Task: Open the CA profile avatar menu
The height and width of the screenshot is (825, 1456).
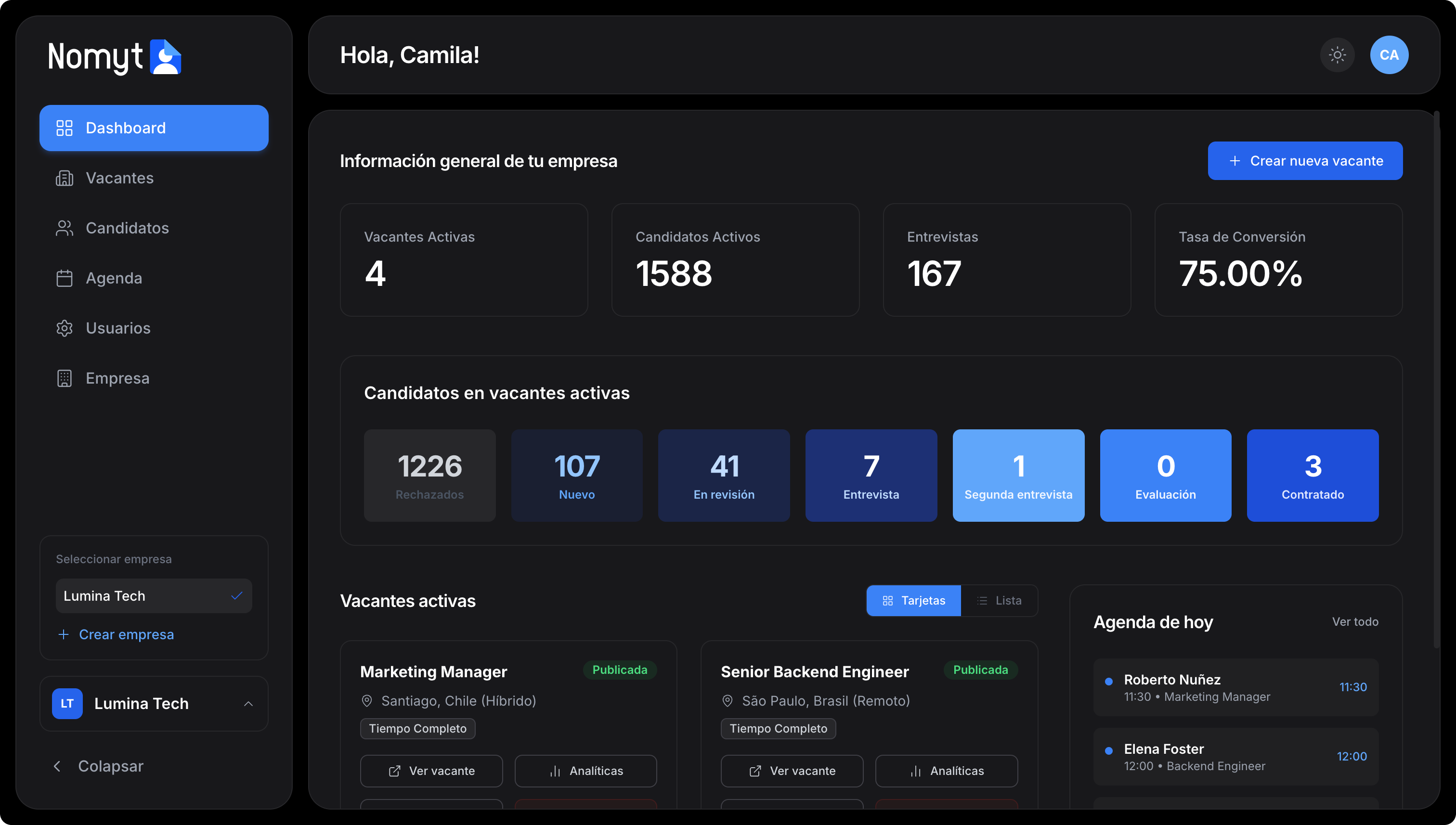Action: pos(1389,54)
